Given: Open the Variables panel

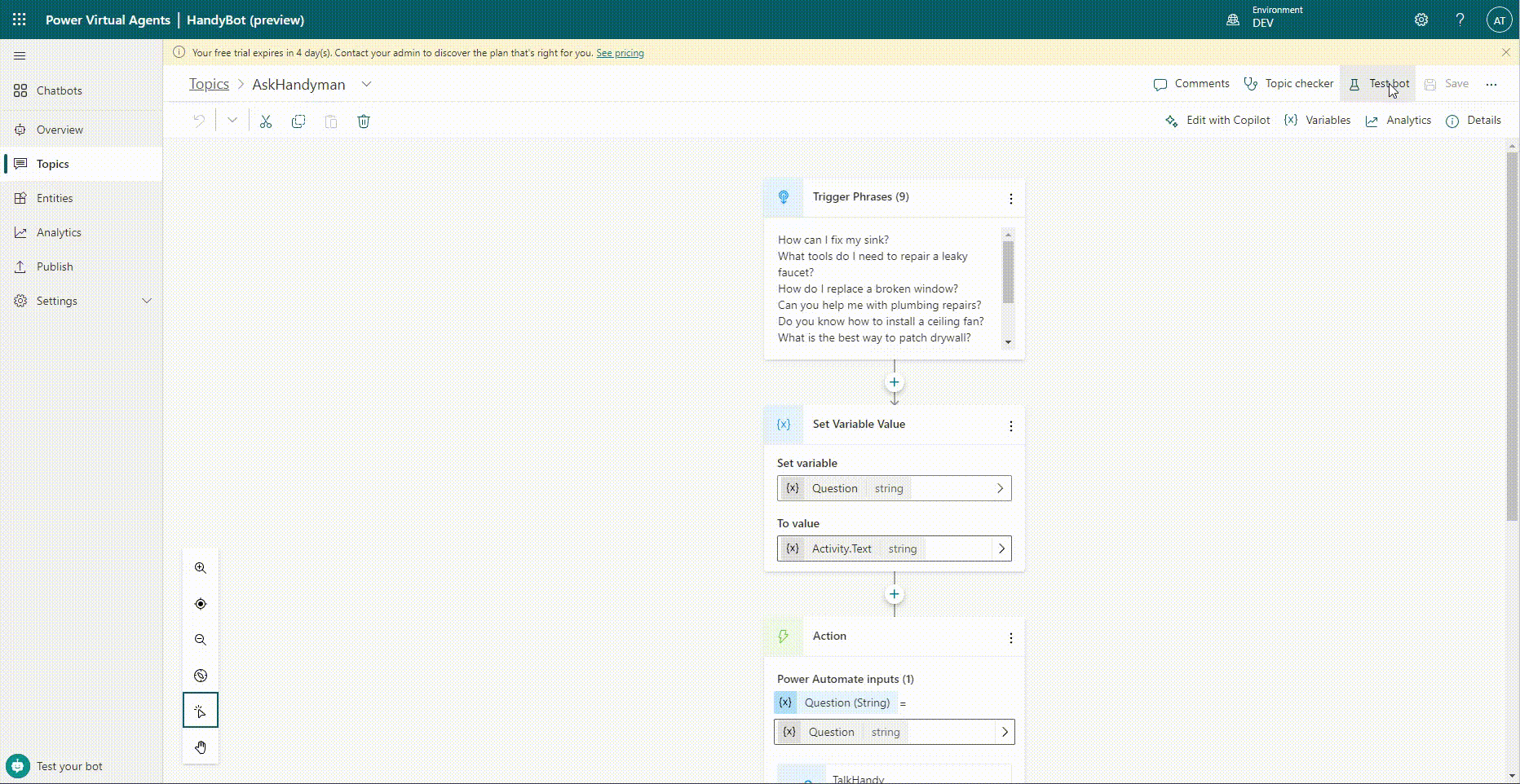Looking at the screenshot, I should pyautogui.click(x=1317, y=120).
